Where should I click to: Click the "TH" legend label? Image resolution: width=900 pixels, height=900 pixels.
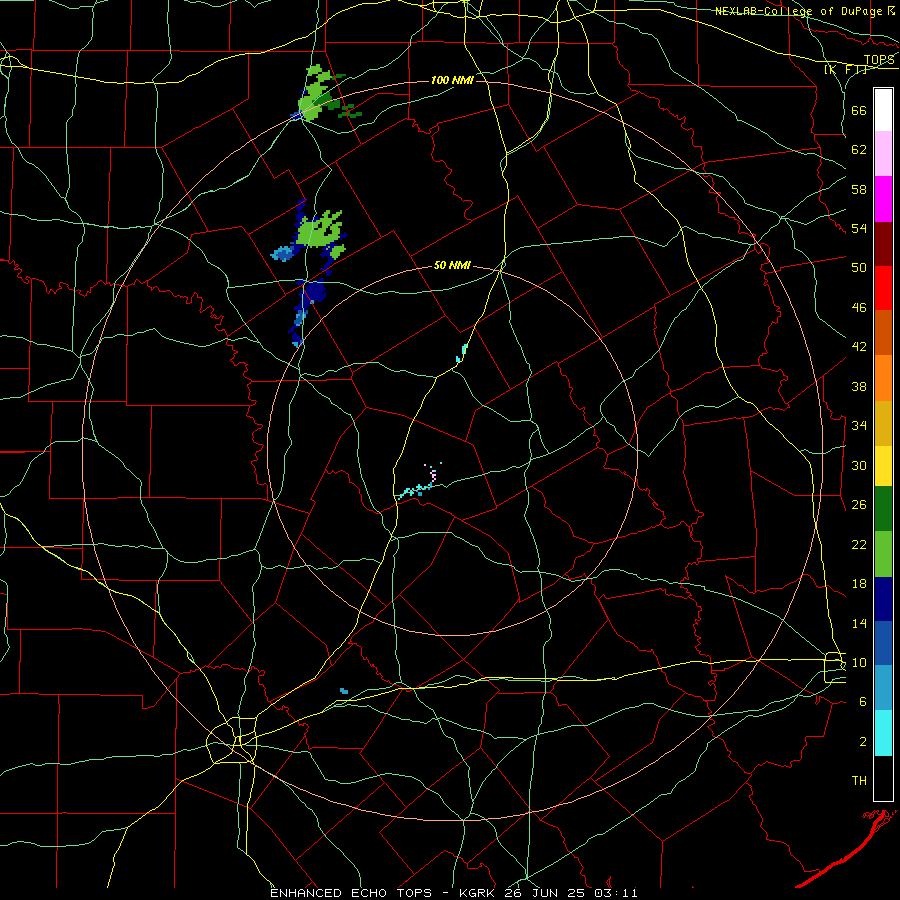click(859, 781)
